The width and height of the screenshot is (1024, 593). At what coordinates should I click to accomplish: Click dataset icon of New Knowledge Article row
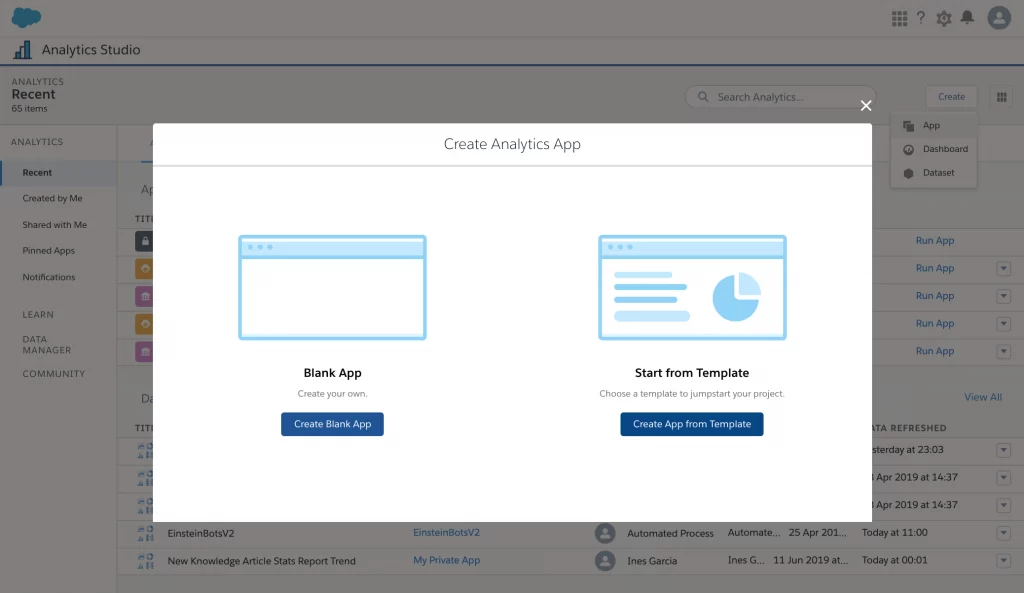[x=145, y=560]
